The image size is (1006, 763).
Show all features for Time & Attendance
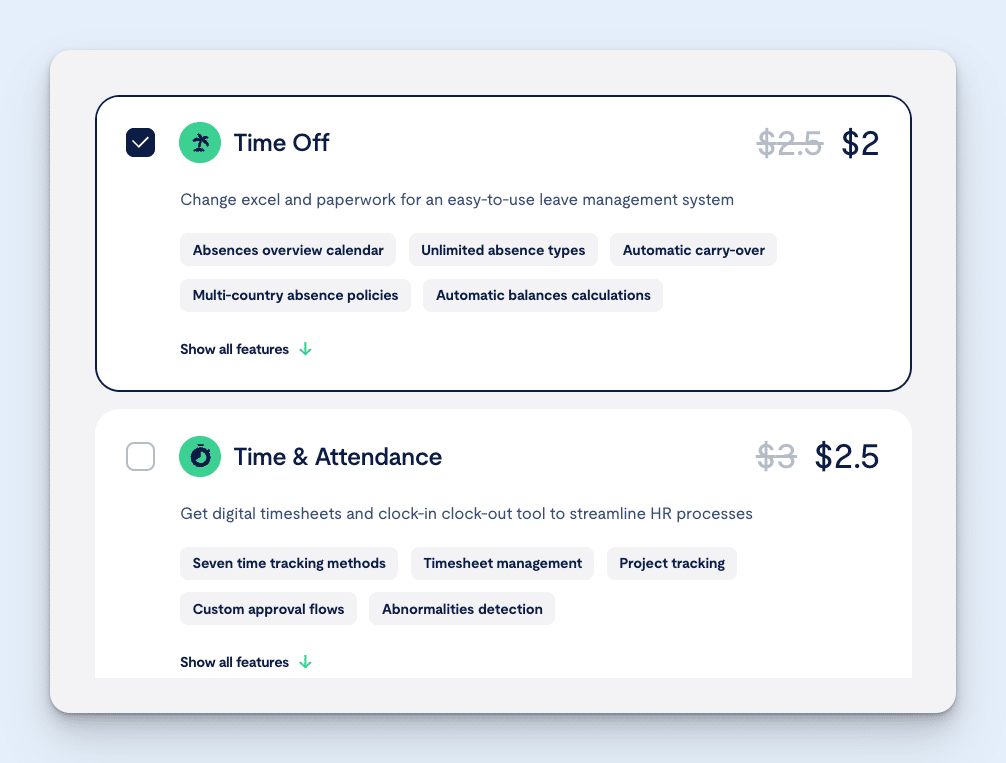[x=233, y=662]
